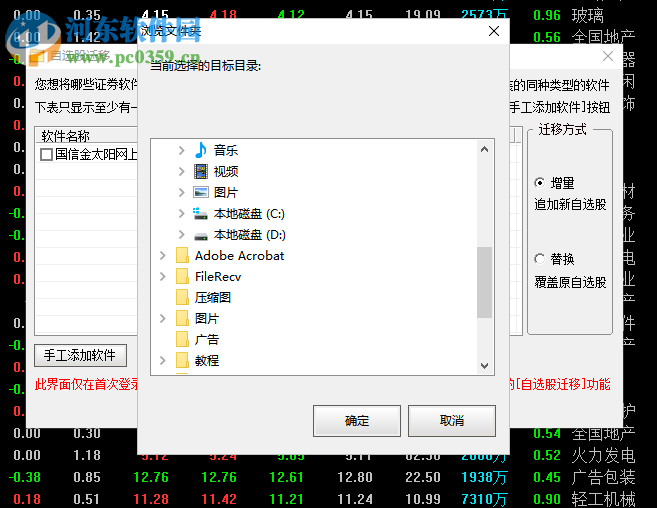Click the pictures library icon beside 图片
The image size is (657, 508).
click(201, 192)
